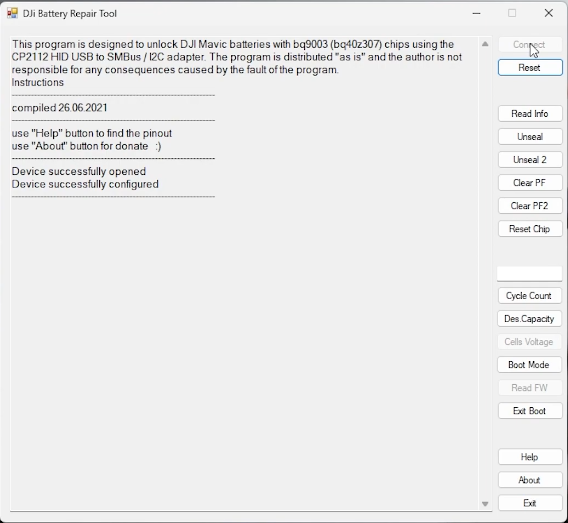Click the 'Device successfully configured' log line
568x523 pixels.
85,184
